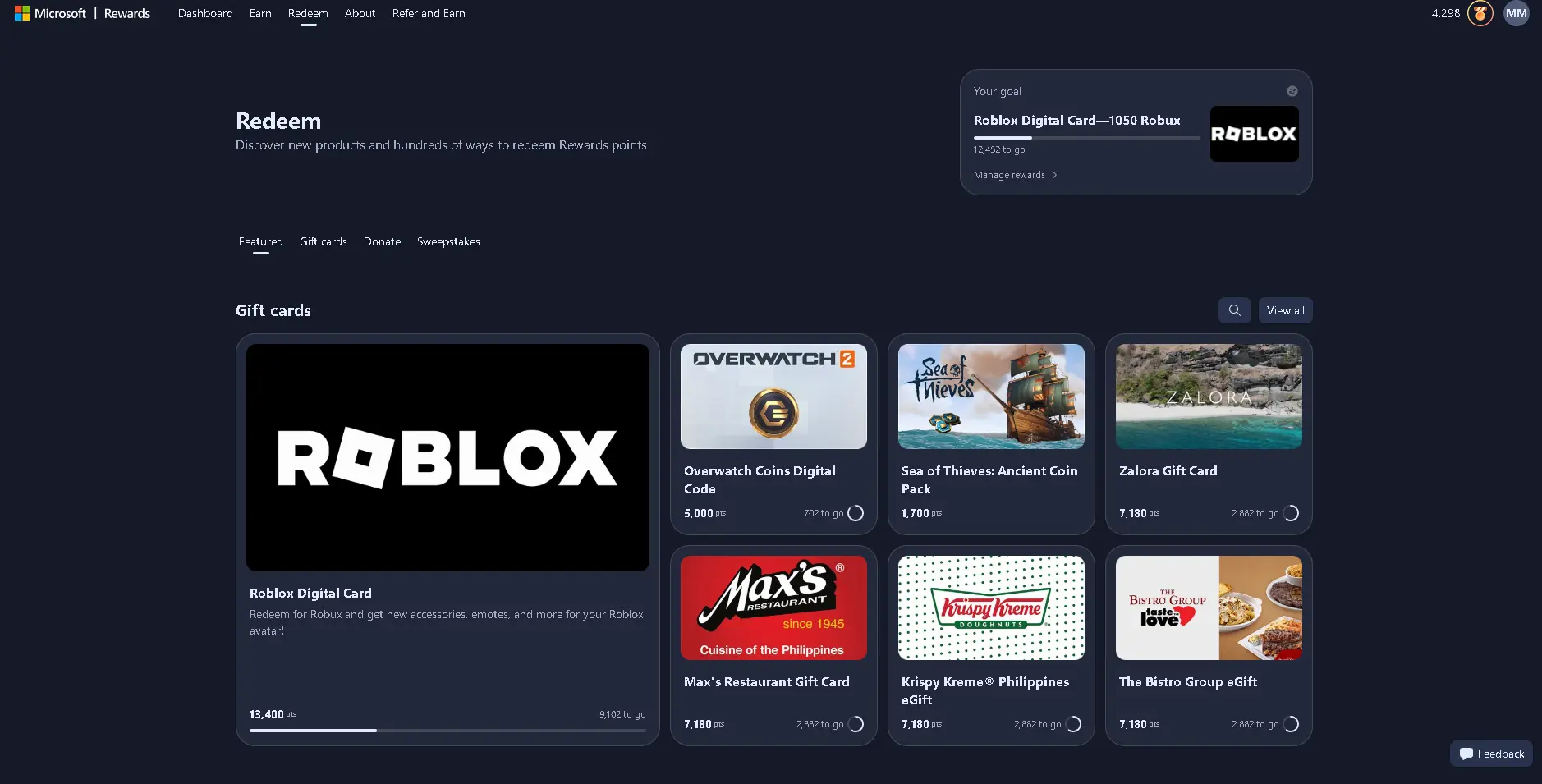The width and height of the screenshot is (1542, 784).
Task: Click the "The Bistro Group eGift" title
Action: point(1188,681)
